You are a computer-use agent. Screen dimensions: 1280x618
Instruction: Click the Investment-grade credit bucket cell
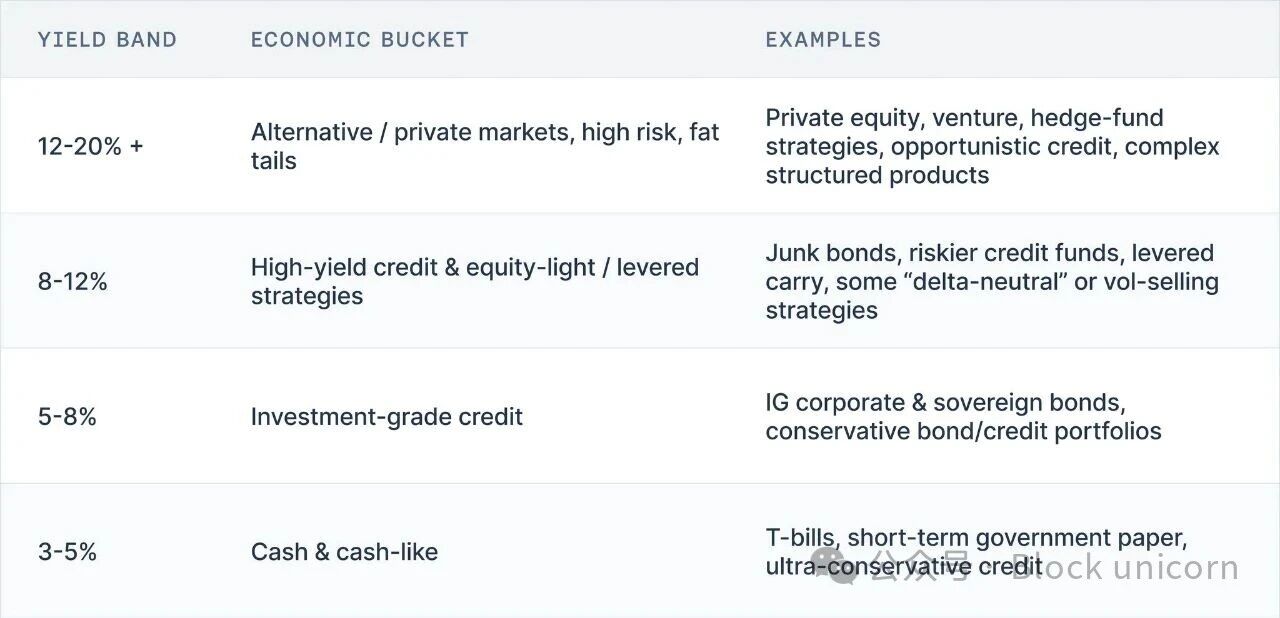click(x=386, y=416)
